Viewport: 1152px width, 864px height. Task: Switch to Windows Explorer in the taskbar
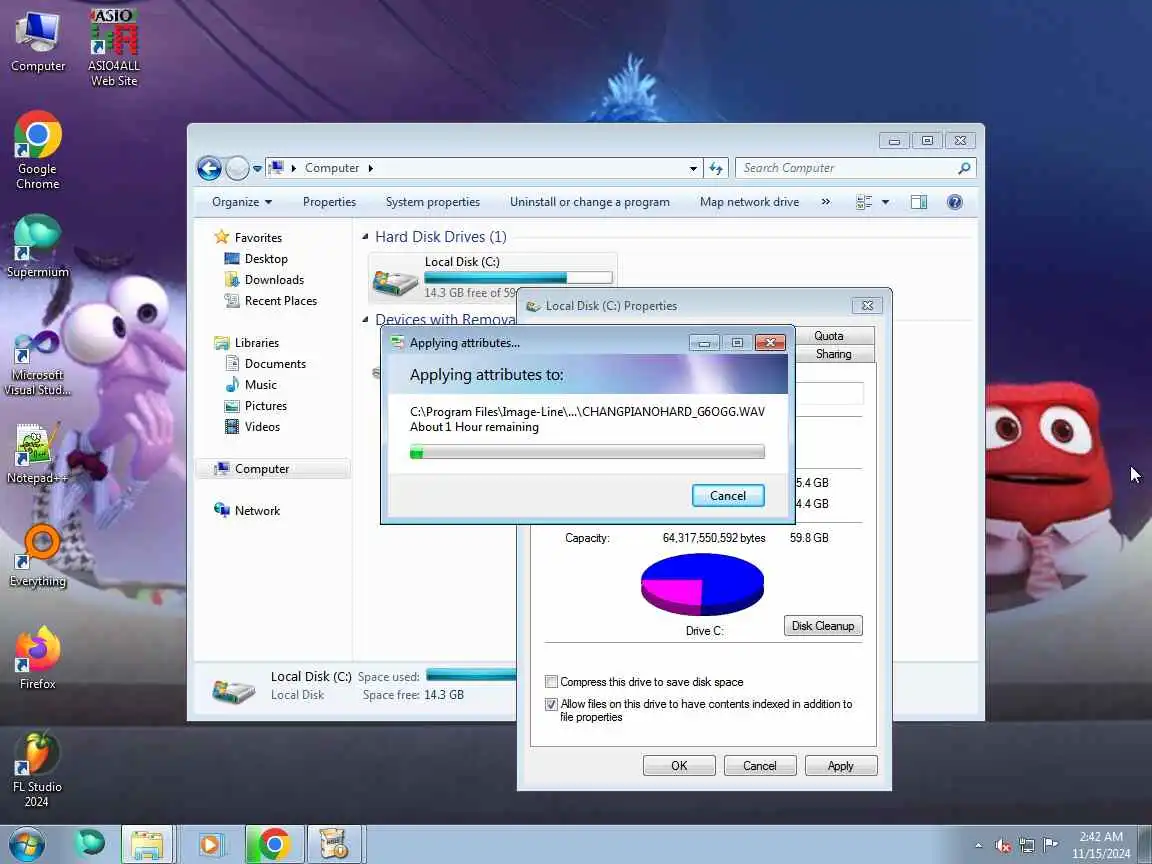(x=147, y=844)
